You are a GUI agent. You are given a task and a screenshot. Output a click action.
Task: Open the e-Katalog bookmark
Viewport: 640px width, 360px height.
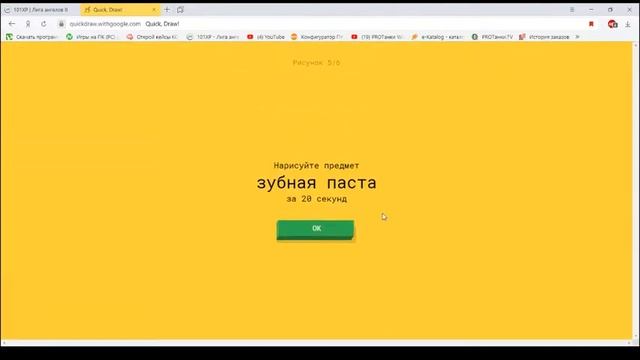[438, 37]
